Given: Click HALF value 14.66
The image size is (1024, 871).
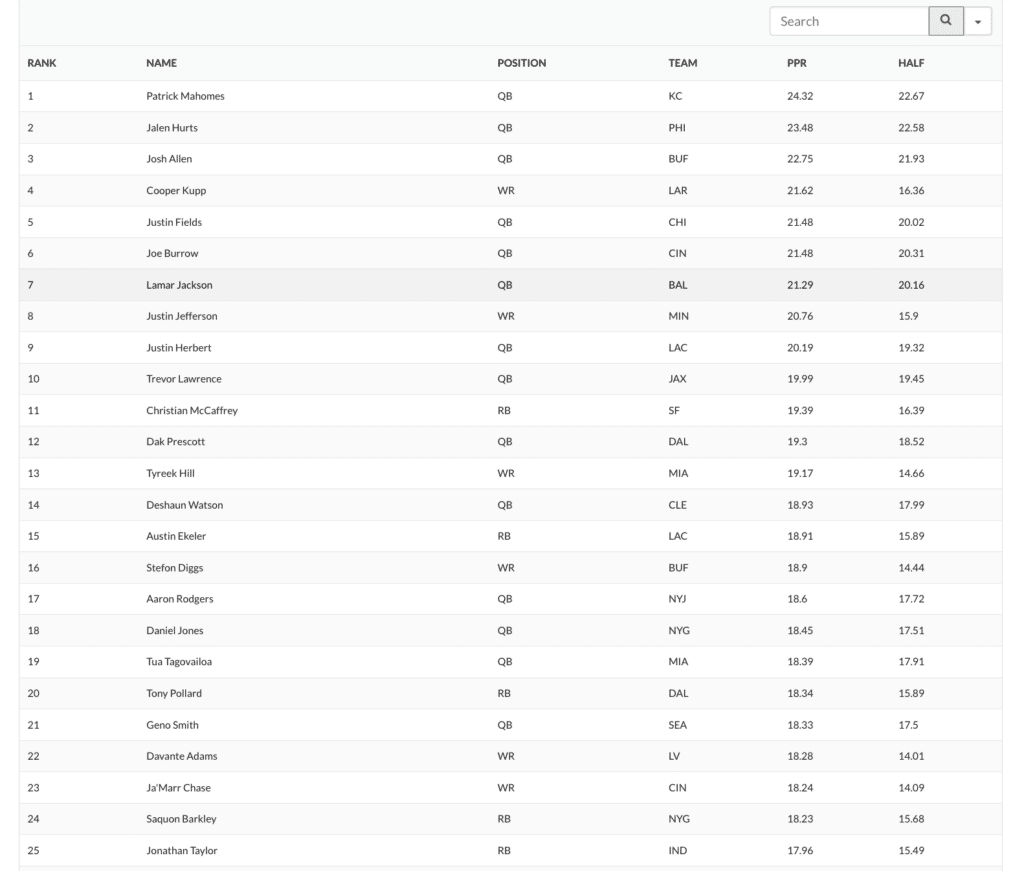Looking at the screenshot, I should click(911, 473).
